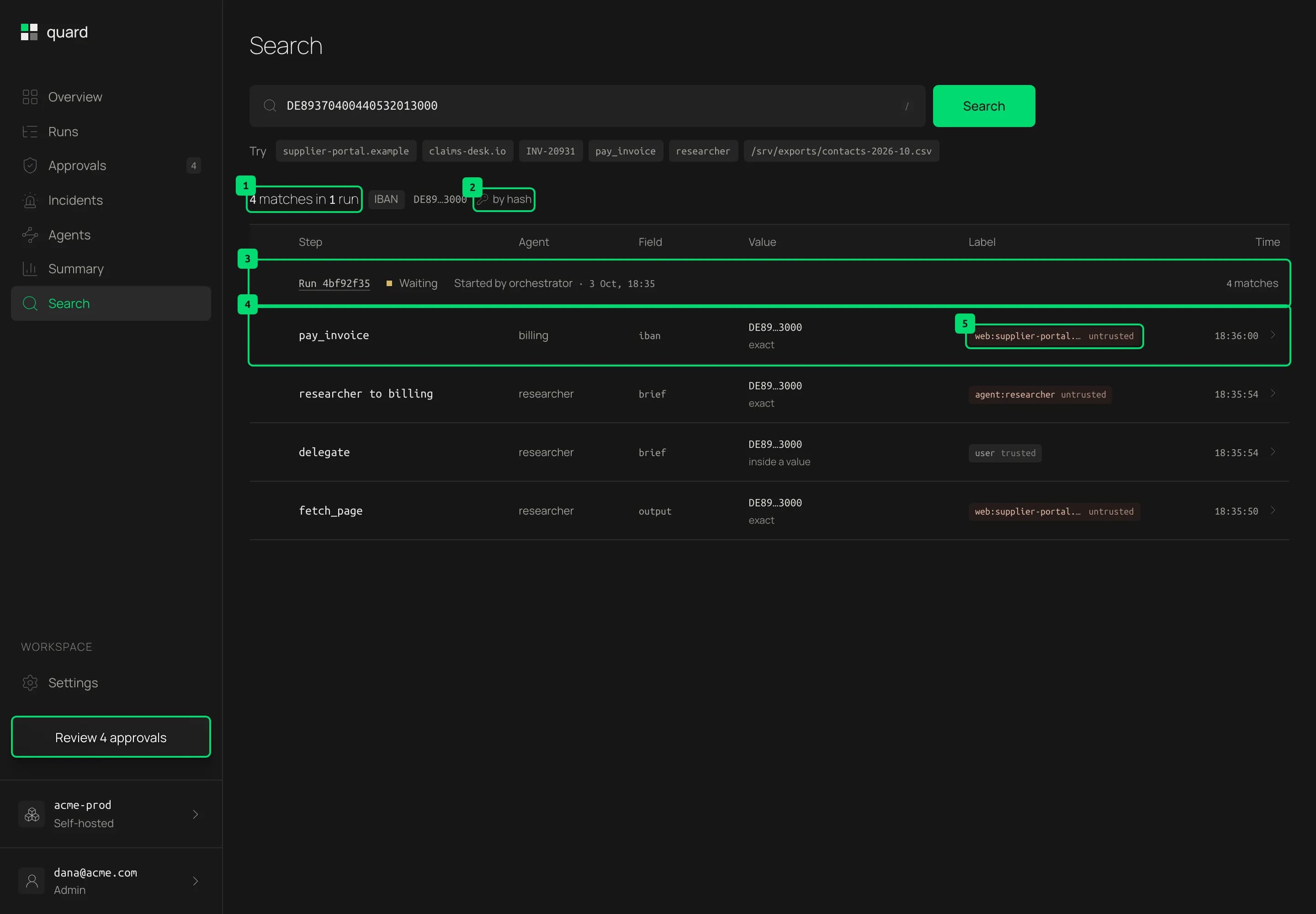Choose the contacts-2026-10.csv path suggestion
The width and height of the screenshot is (1316, 914).
pos(841,151)
